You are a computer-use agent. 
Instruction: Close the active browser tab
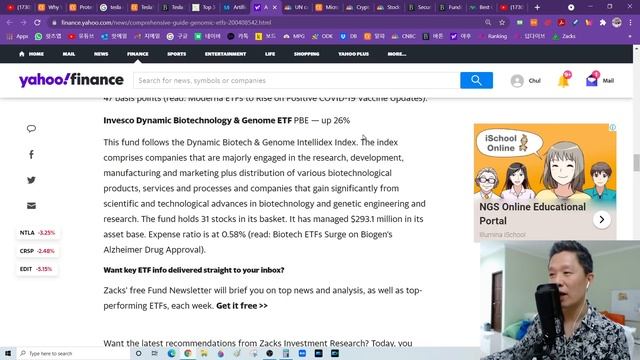(x=275, y=7)
